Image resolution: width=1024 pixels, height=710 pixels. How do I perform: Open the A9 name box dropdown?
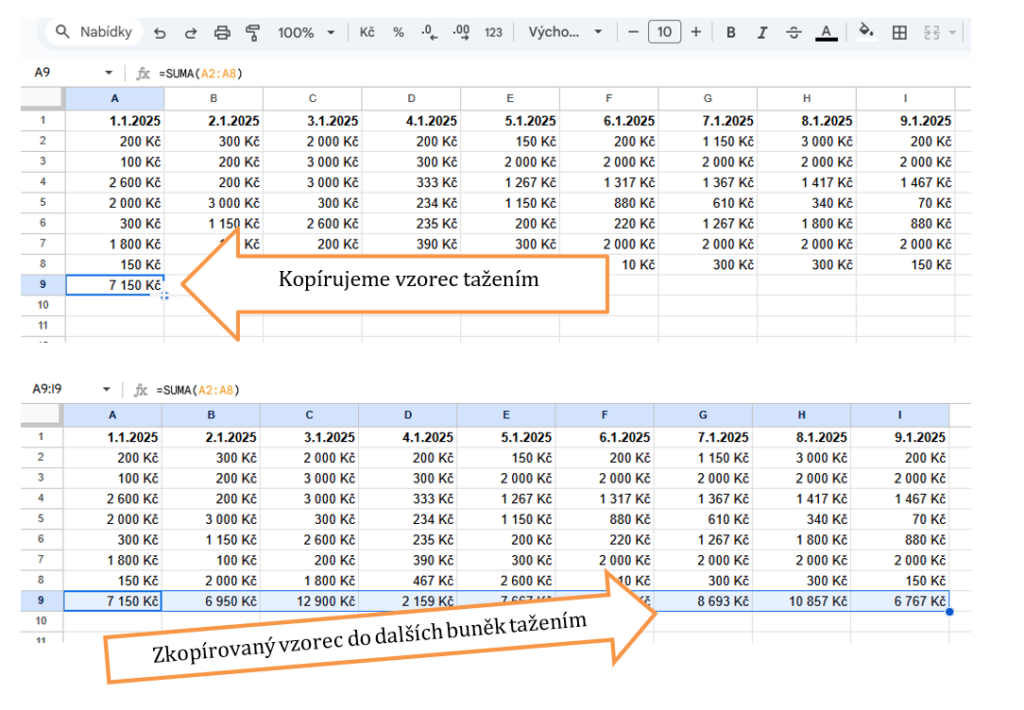click(108, 73)
